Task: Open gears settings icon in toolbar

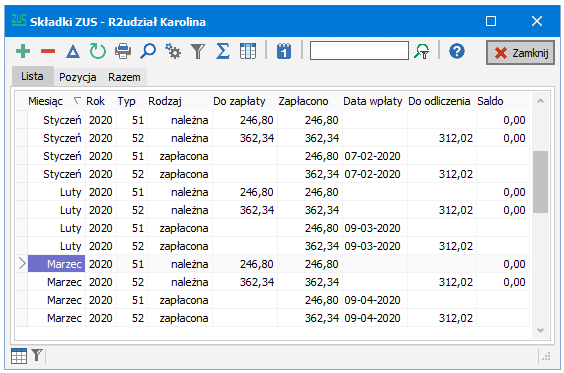Action: click(x=173, y=51)
